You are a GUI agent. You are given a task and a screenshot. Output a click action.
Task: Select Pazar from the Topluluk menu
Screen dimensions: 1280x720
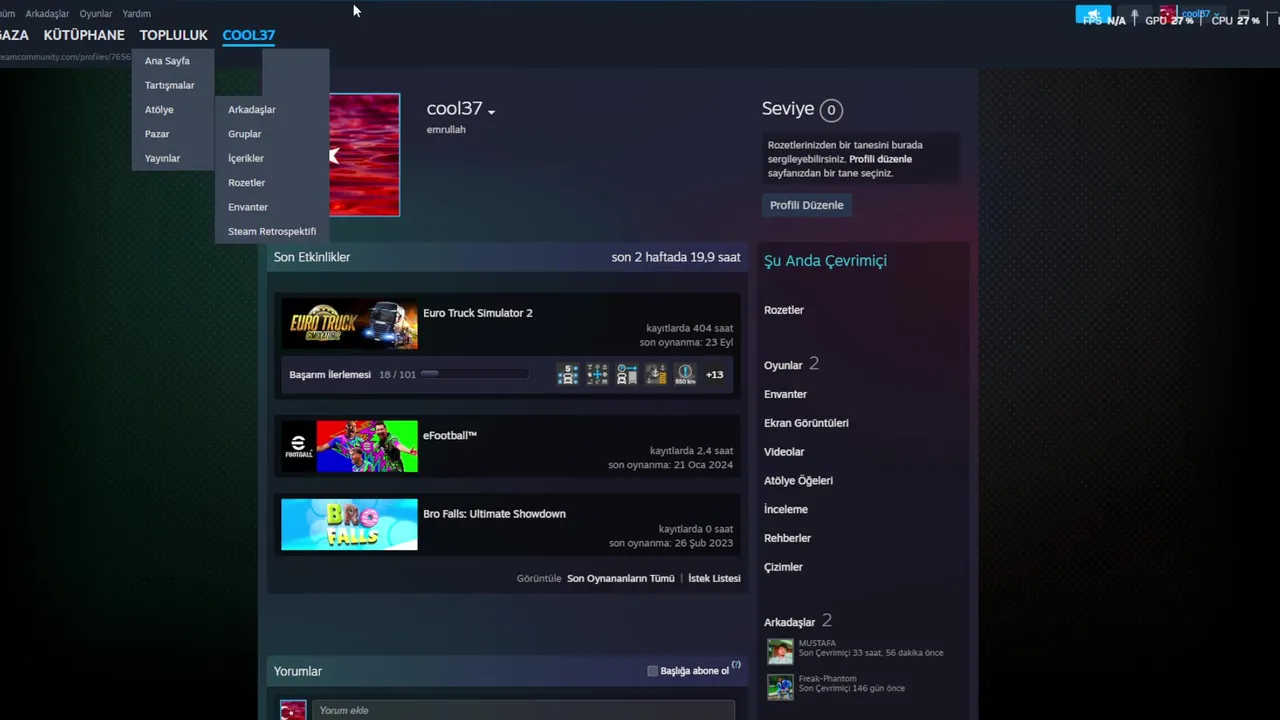point(157,134)
